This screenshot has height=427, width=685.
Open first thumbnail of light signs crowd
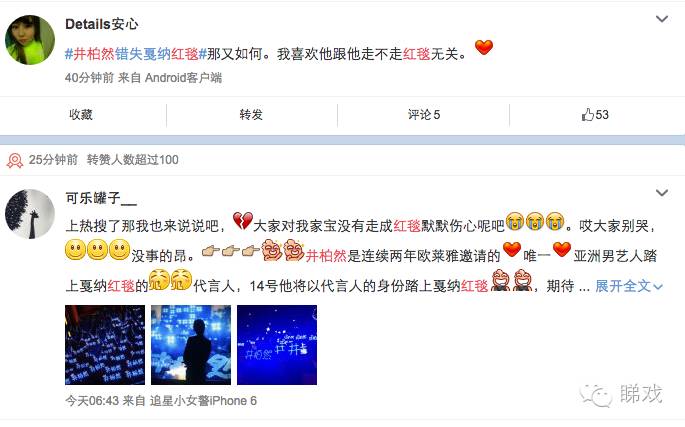[105, 345]
